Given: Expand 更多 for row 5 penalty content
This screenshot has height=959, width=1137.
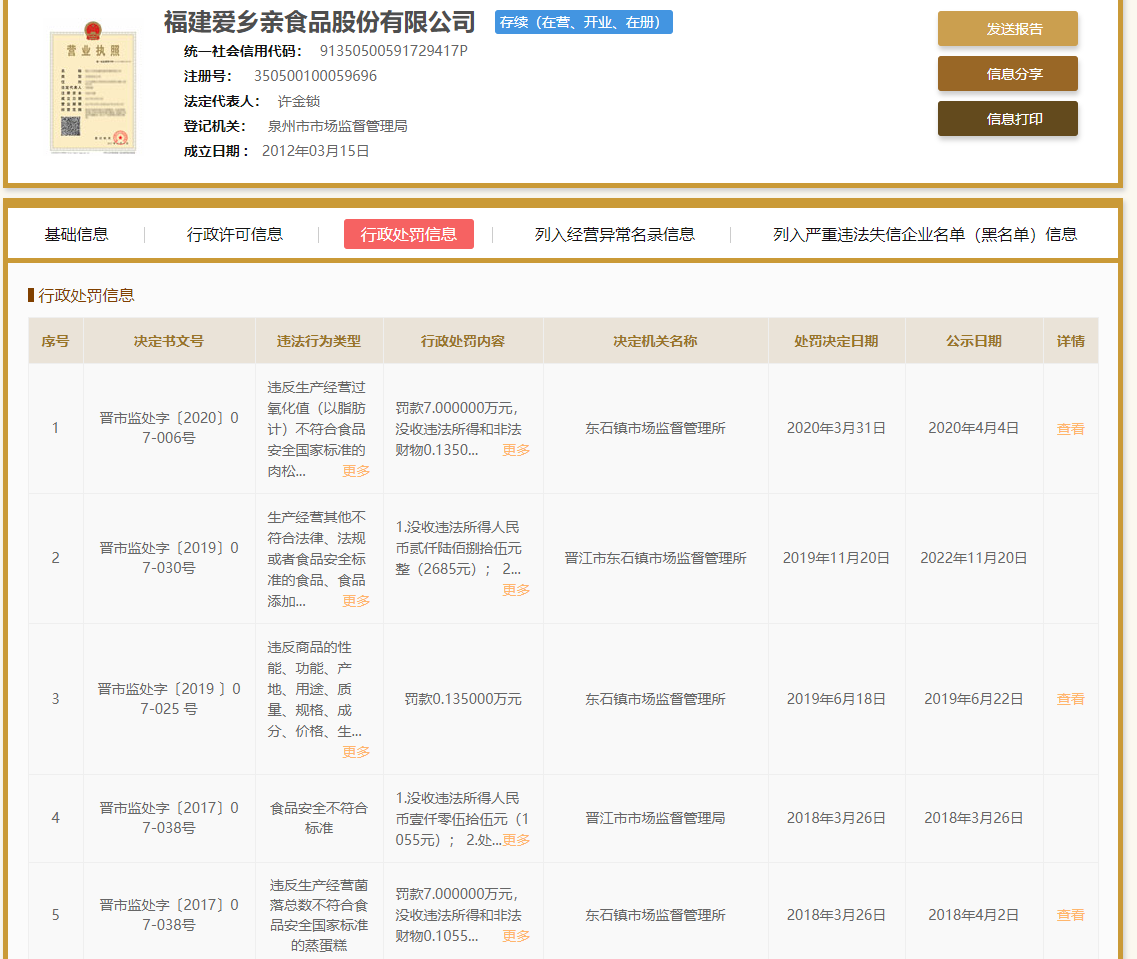Looking at the screenshot, I should pos(516,936).
